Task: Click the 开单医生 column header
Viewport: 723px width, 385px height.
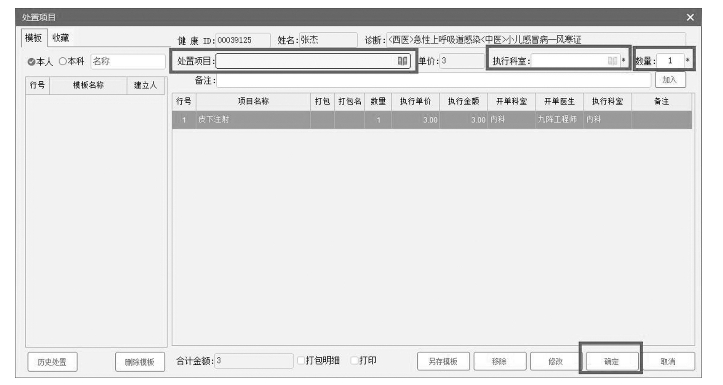Action: point(559,101)
